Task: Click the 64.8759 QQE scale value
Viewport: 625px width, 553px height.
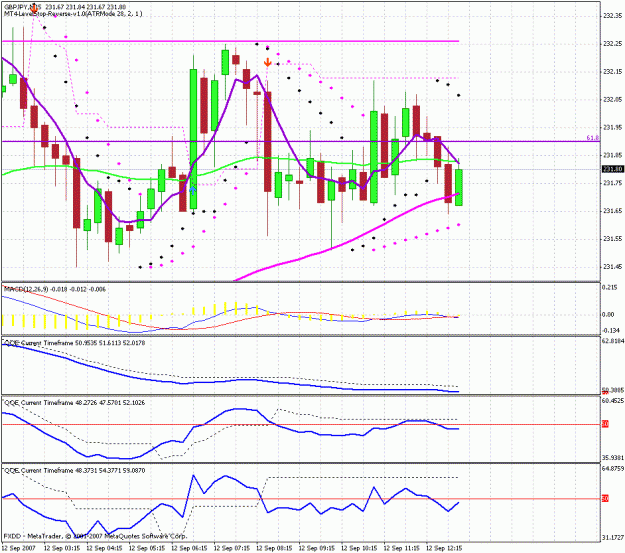Action: click(613, 468)
